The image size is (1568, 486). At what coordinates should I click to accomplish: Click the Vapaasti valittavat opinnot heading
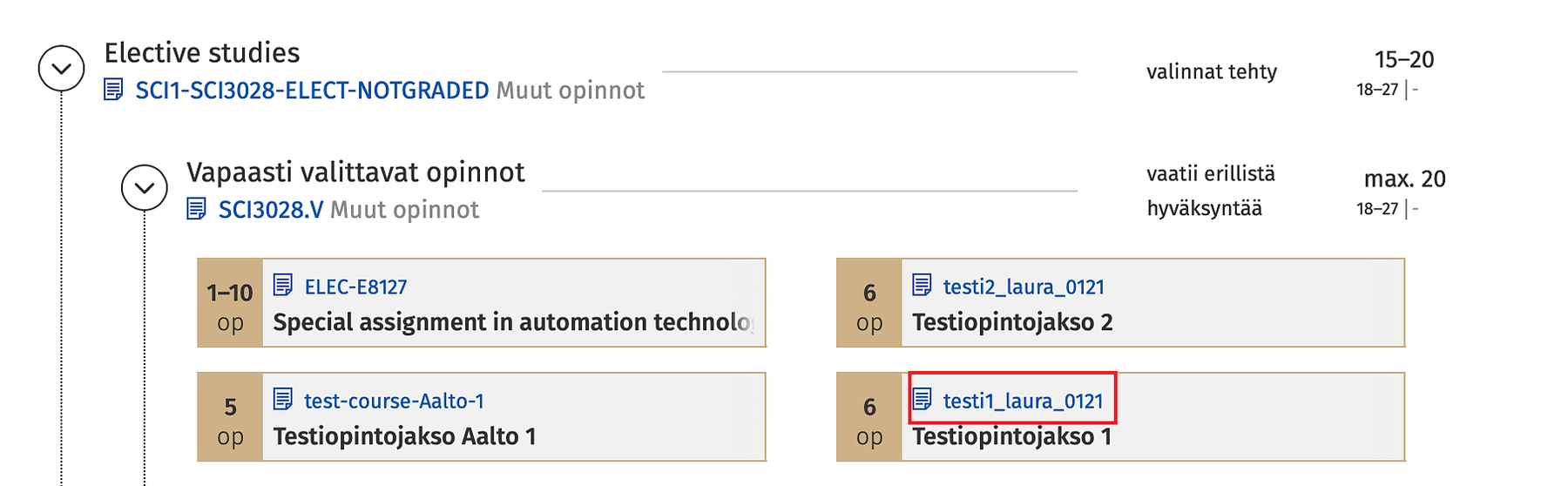pos(355,172)
